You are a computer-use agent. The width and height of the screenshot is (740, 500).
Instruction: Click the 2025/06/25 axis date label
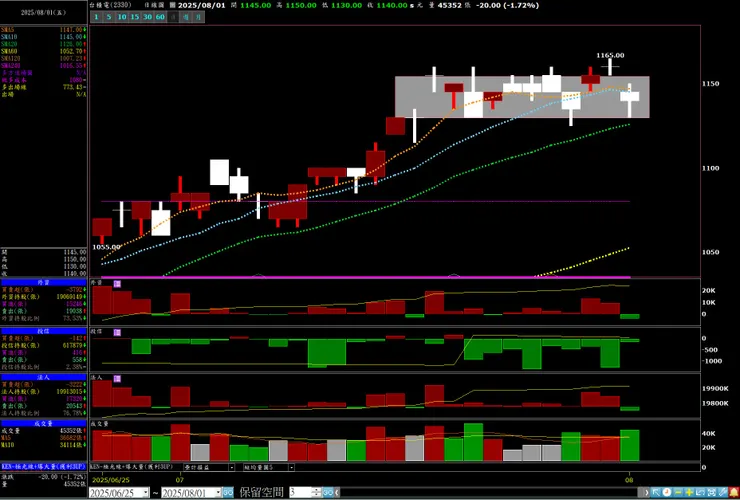coord(111,480)
